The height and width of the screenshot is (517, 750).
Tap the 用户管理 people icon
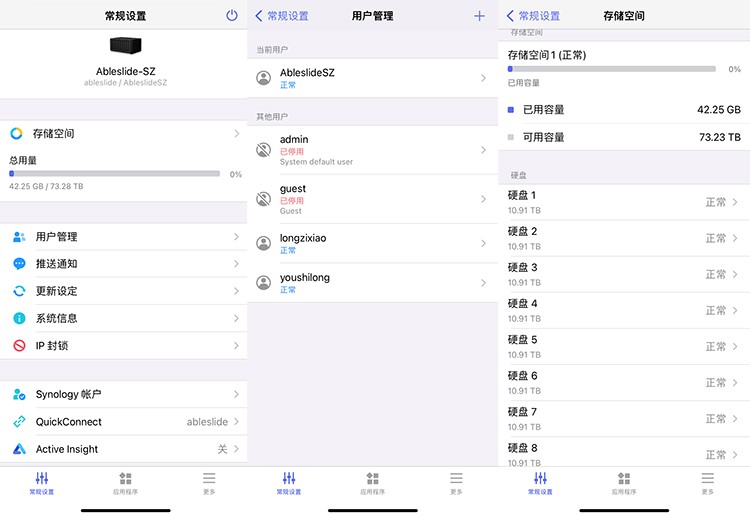point(19,237)
